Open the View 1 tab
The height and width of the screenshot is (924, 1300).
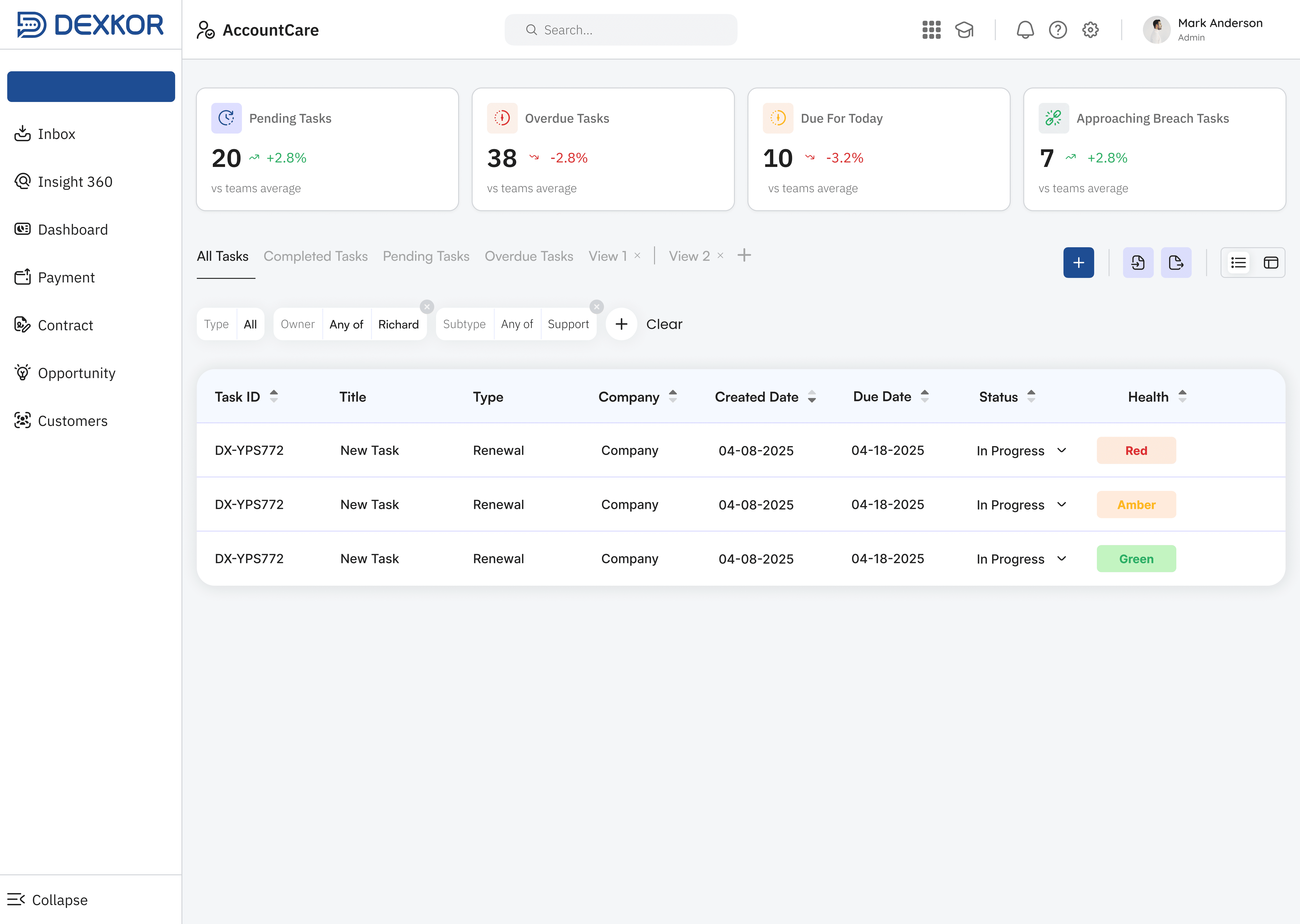coord(608,256)
